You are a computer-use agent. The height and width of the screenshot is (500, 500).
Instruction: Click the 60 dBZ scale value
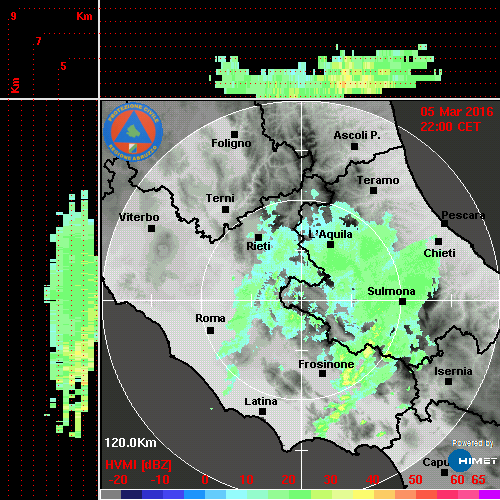point(458,480)
